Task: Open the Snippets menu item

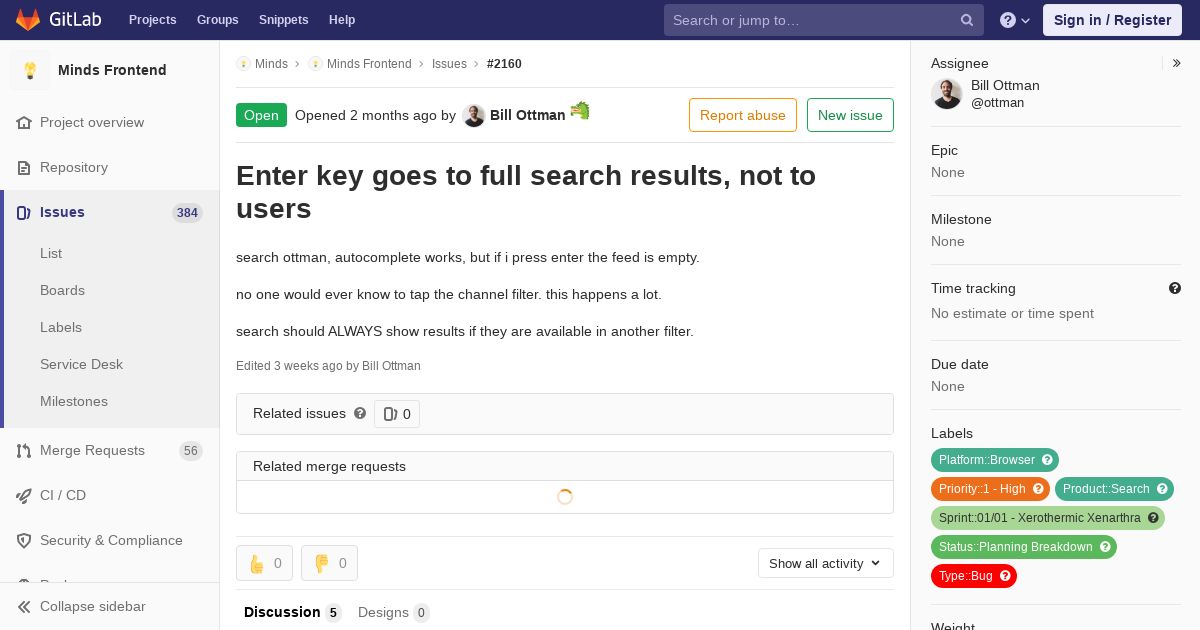Action: [x=284, y=20]
